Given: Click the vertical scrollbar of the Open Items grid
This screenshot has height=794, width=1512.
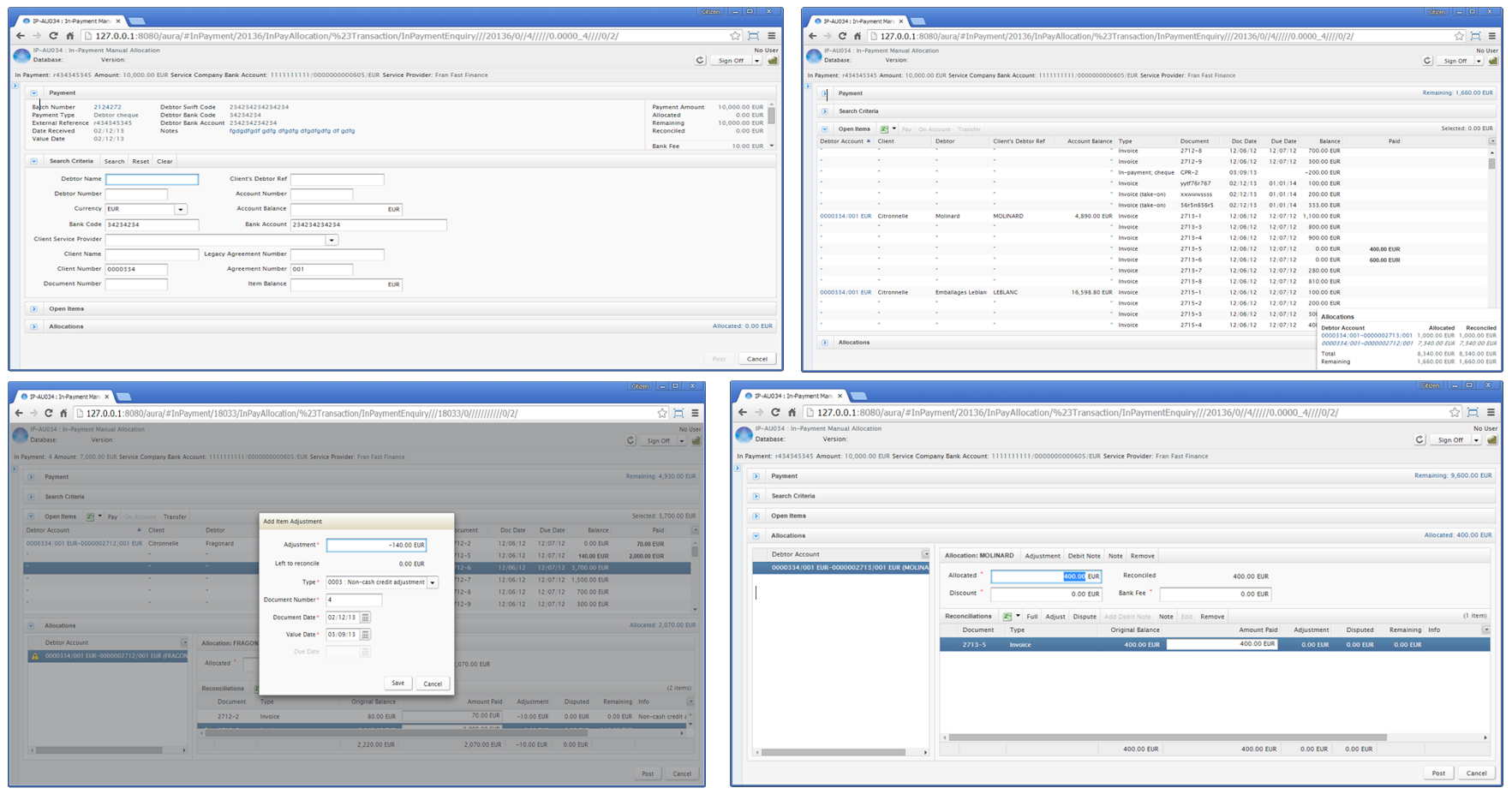Looking at the screenshot, I should coord(1491,163).
